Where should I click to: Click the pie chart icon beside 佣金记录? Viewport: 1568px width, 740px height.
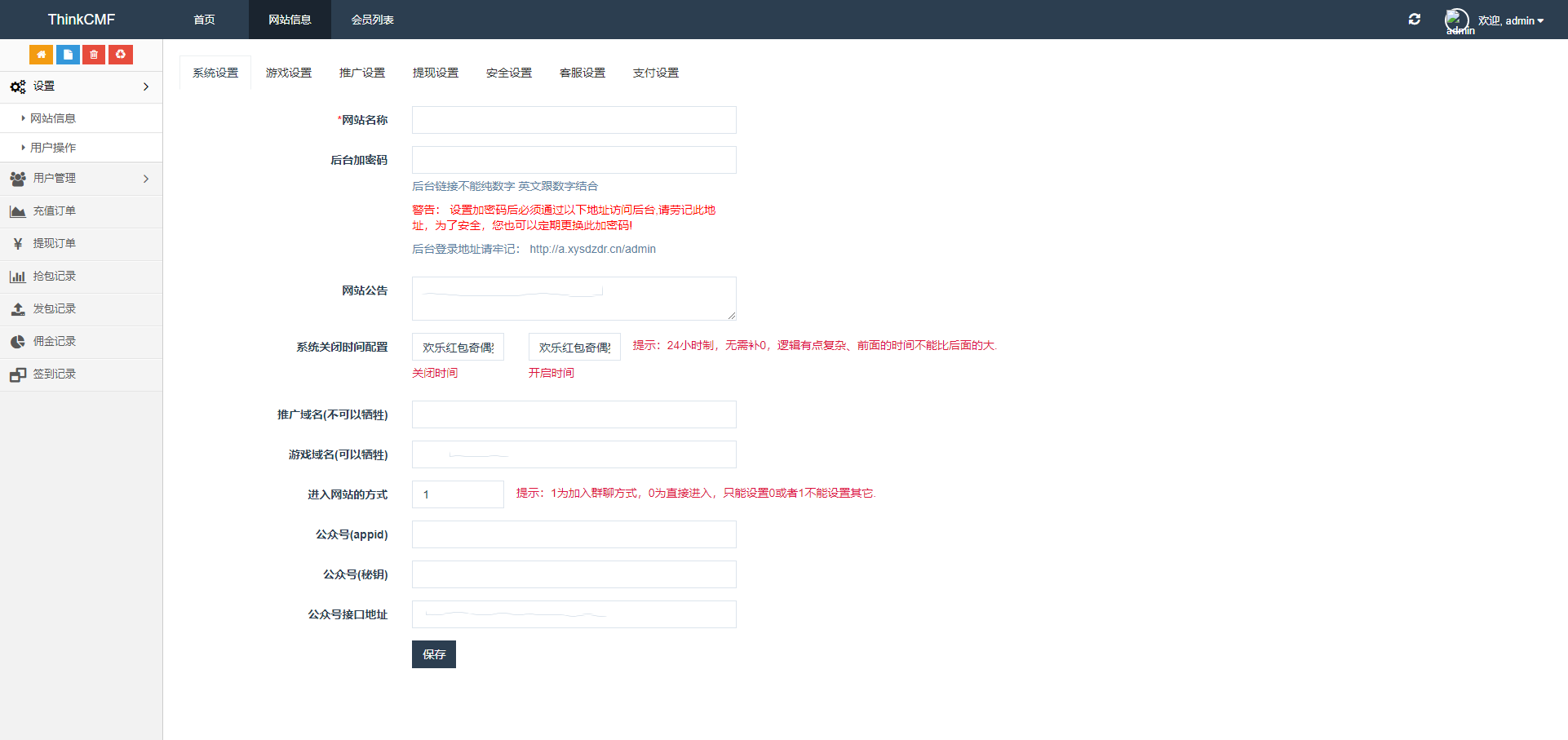[18, 342]
